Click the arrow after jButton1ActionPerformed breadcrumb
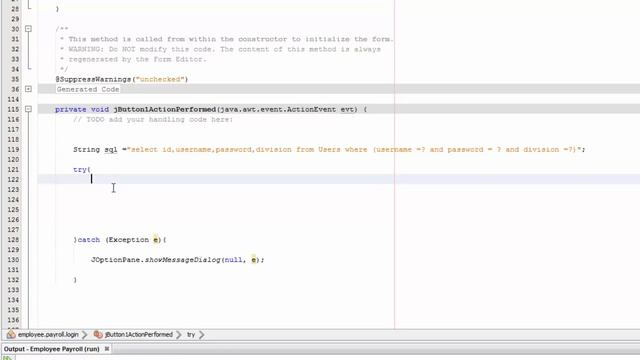This screenshot has height=360, width=640. (179, 335)
